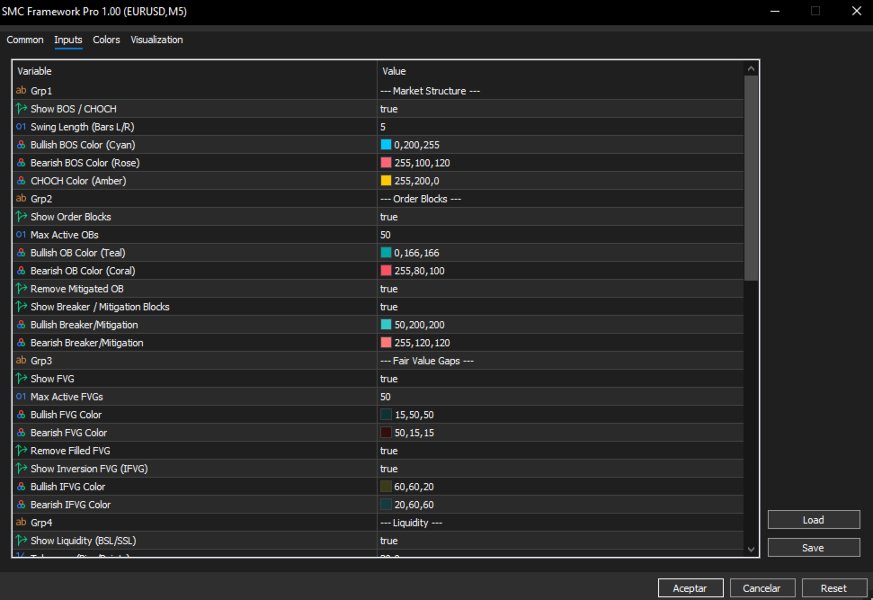Open the Common tab

pyautogui.click(x=25, y=40)
